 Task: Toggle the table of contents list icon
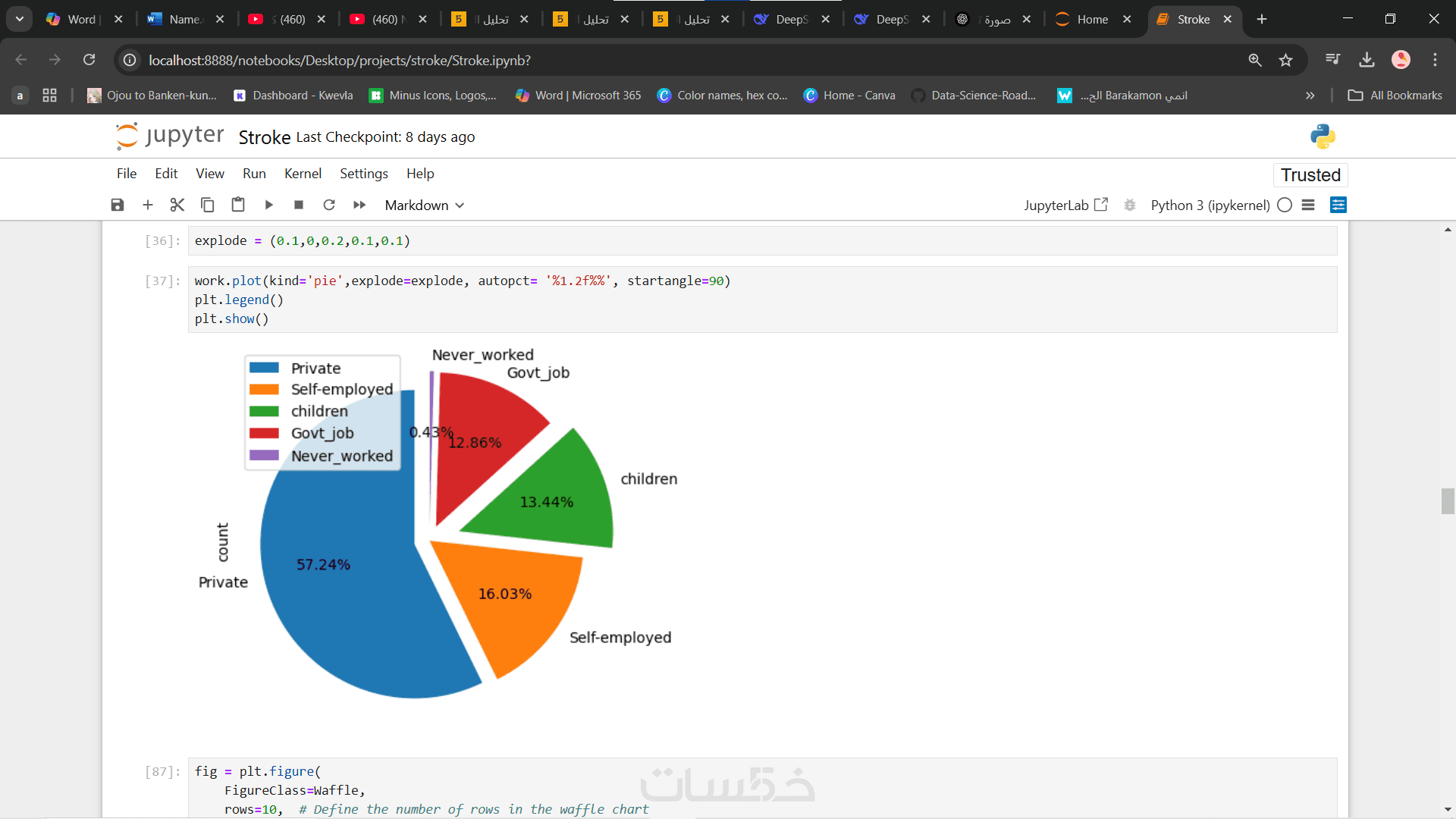pyautogui.click(x=1308, y=205)
